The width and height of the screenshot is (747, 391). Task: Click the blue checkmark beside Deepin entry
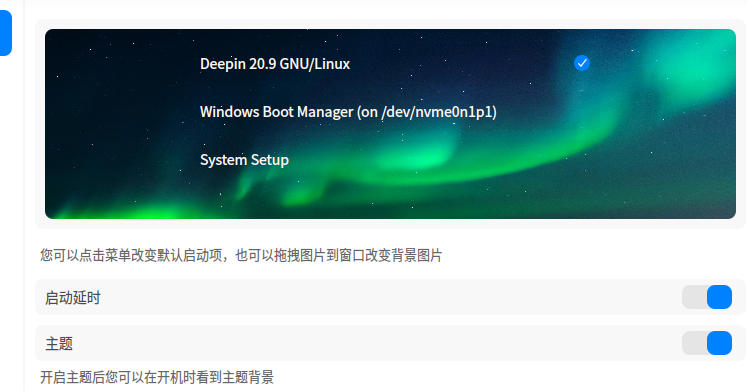582,63
